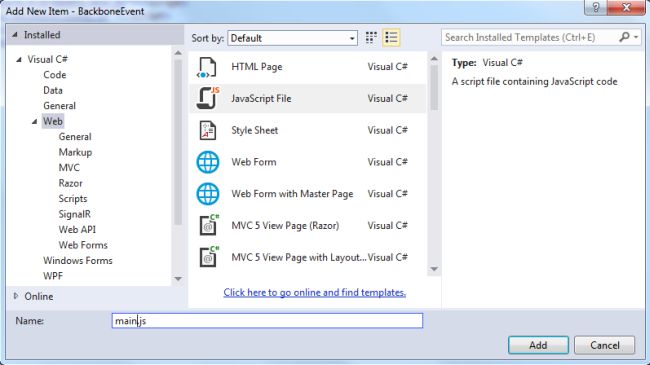650x365 pixels.
Task: Select the JavaScript File template icon
Action: pyautogui.click(x=208, y=98)
